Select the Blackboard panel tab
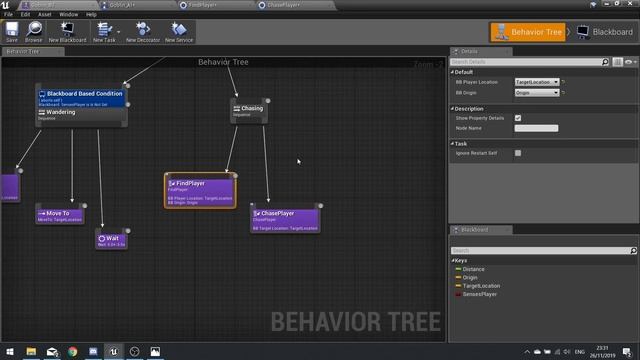Viewport: 640px width, 360px height. pyautogui.click(x=481, y=230)
